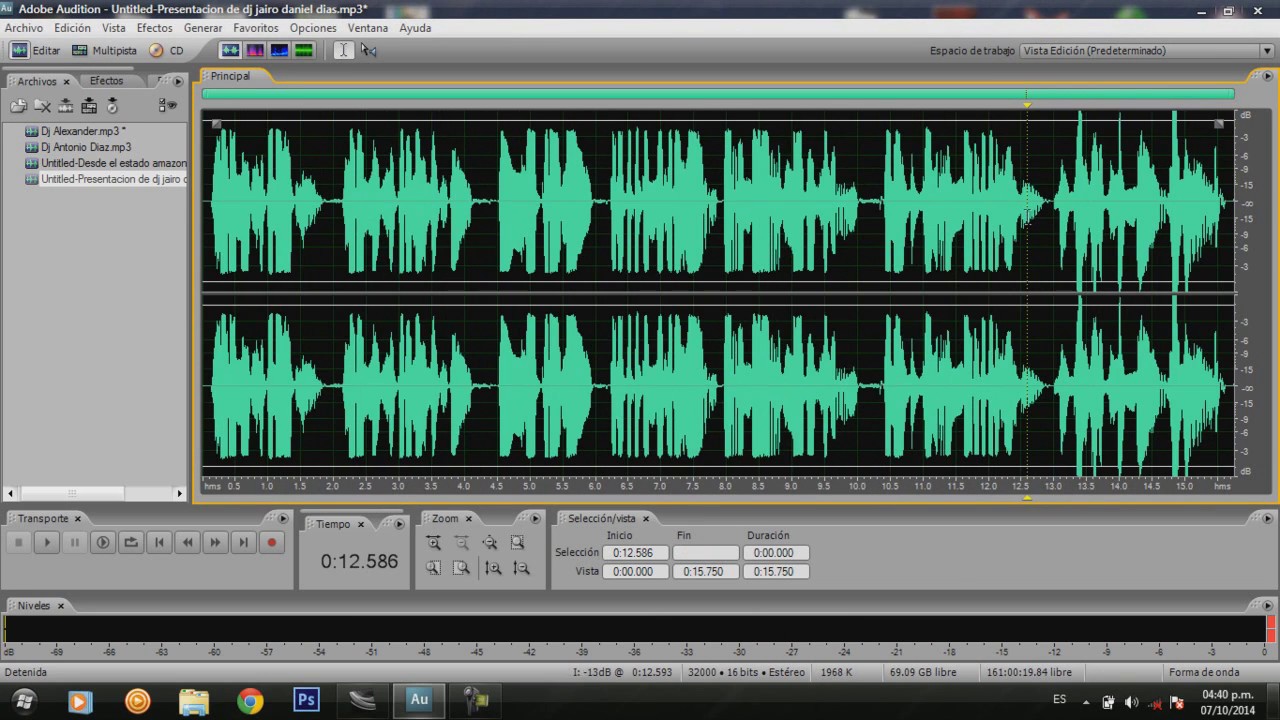Click the Selección Inicio field
The image size is (1280, 720).
pos(633,553)
